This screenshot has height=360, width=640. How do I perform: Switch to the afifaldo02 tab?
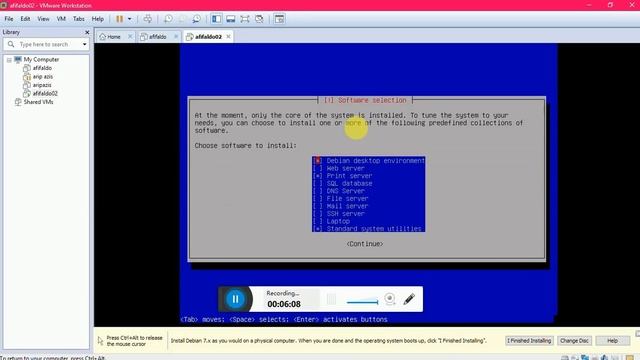[x=208, y=37]
